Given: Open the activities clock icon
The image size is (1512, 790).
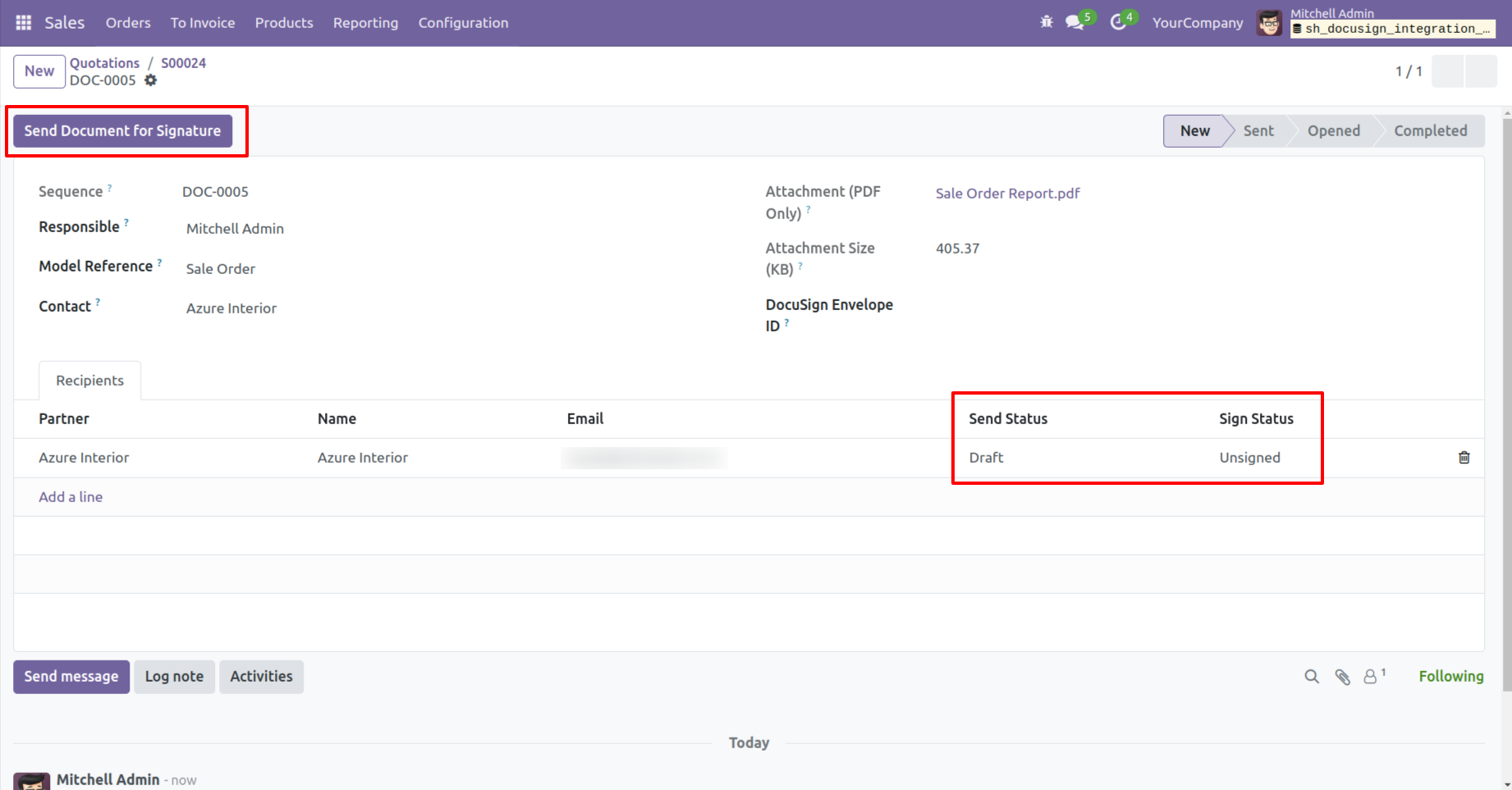Looking at the screenshot, I should 1118,22.
